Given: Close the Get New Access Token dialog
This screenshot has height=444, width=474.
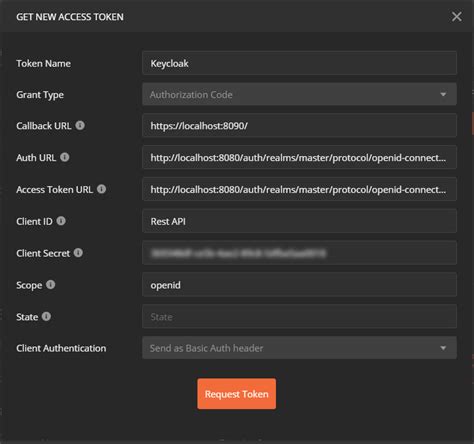Looking at the screenshot, I should tap(457, 16).
